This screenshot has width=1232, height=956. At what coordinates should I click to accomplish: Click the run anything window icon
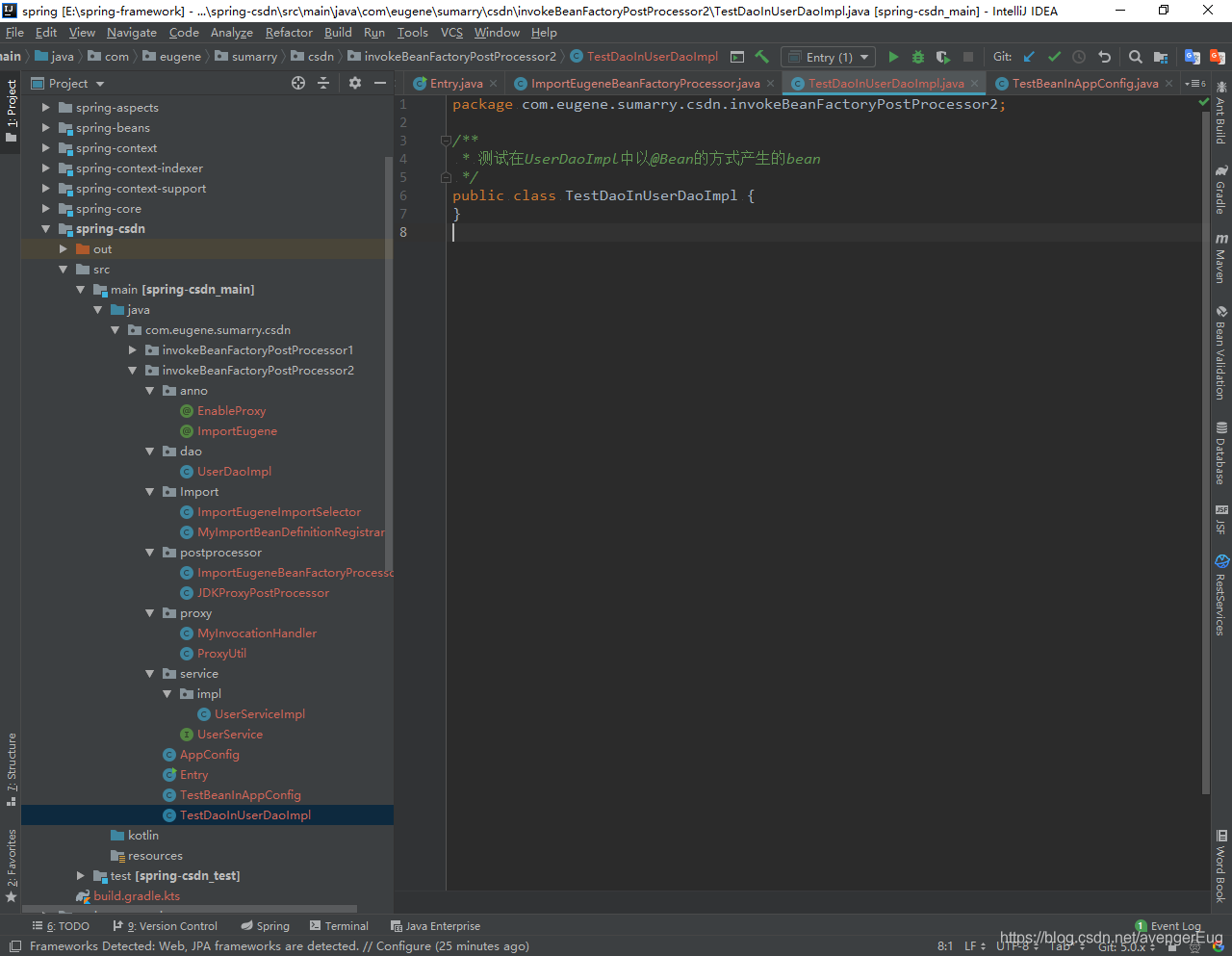[x=737, y=57]
